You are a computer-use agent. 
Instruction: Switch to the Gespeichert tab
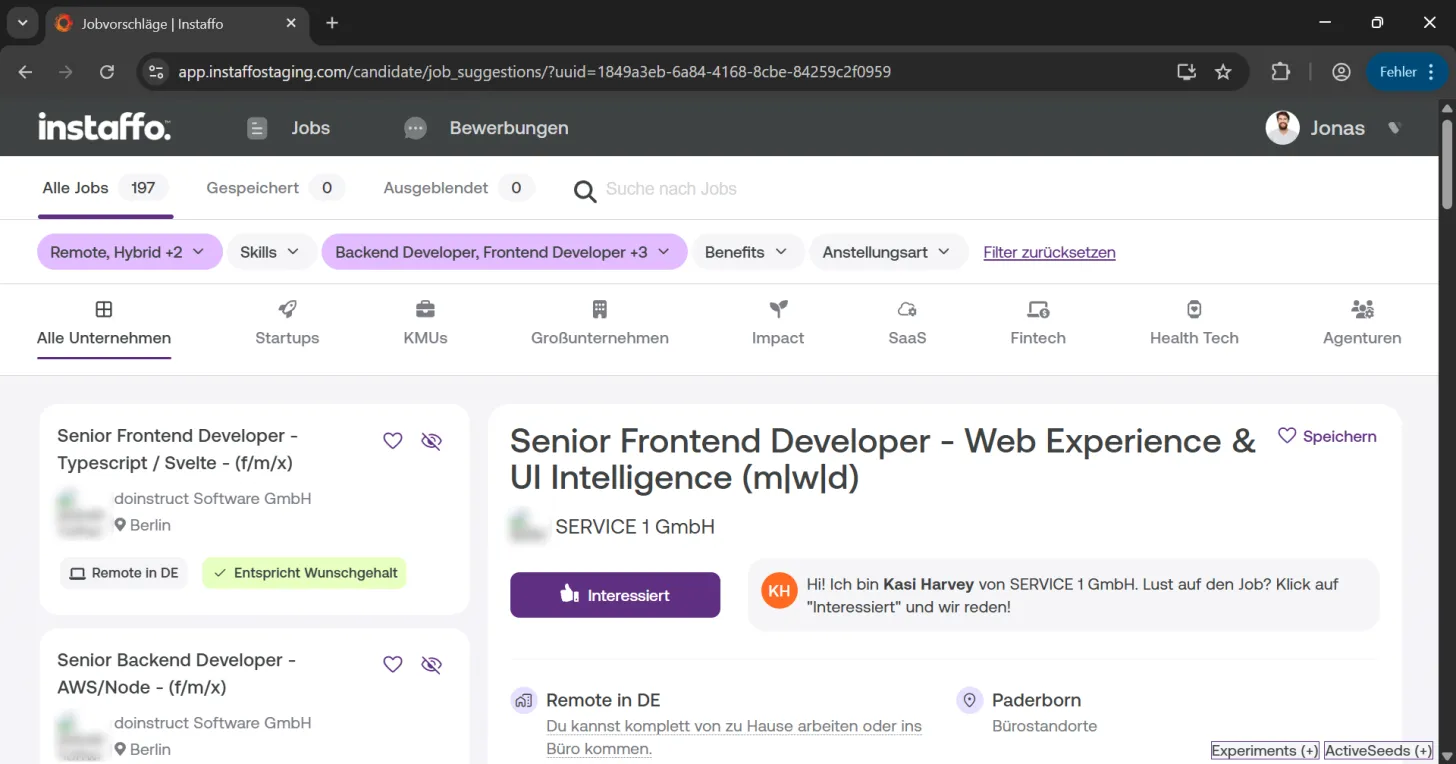pyautogui.click(x=275, y=188)
